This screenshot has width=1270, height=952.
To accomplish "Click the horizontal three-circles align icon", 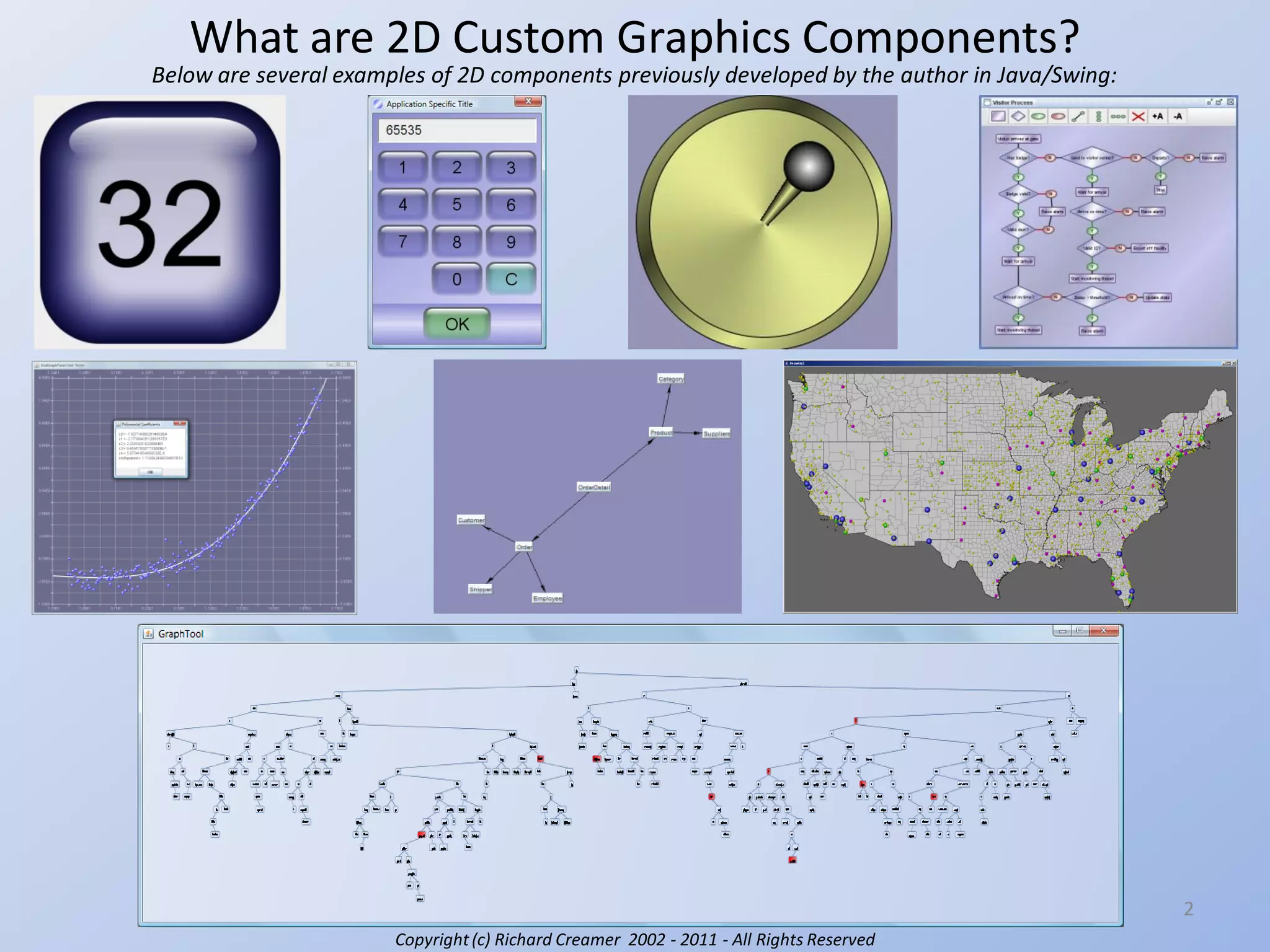I will [x=1118, y=116].
